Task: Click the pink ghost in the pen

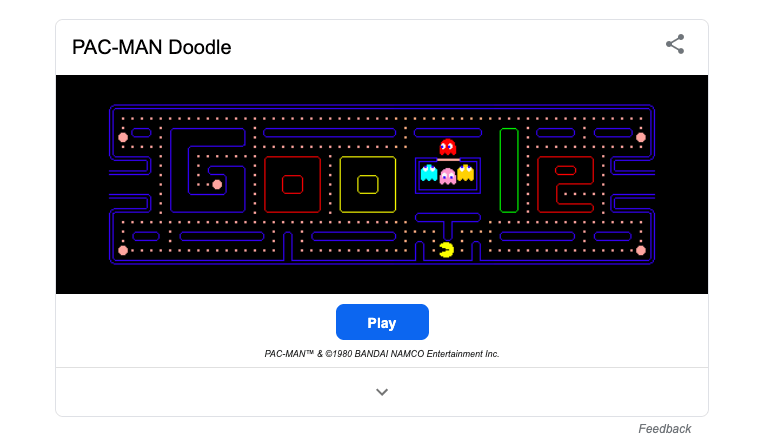Action: 448,176
